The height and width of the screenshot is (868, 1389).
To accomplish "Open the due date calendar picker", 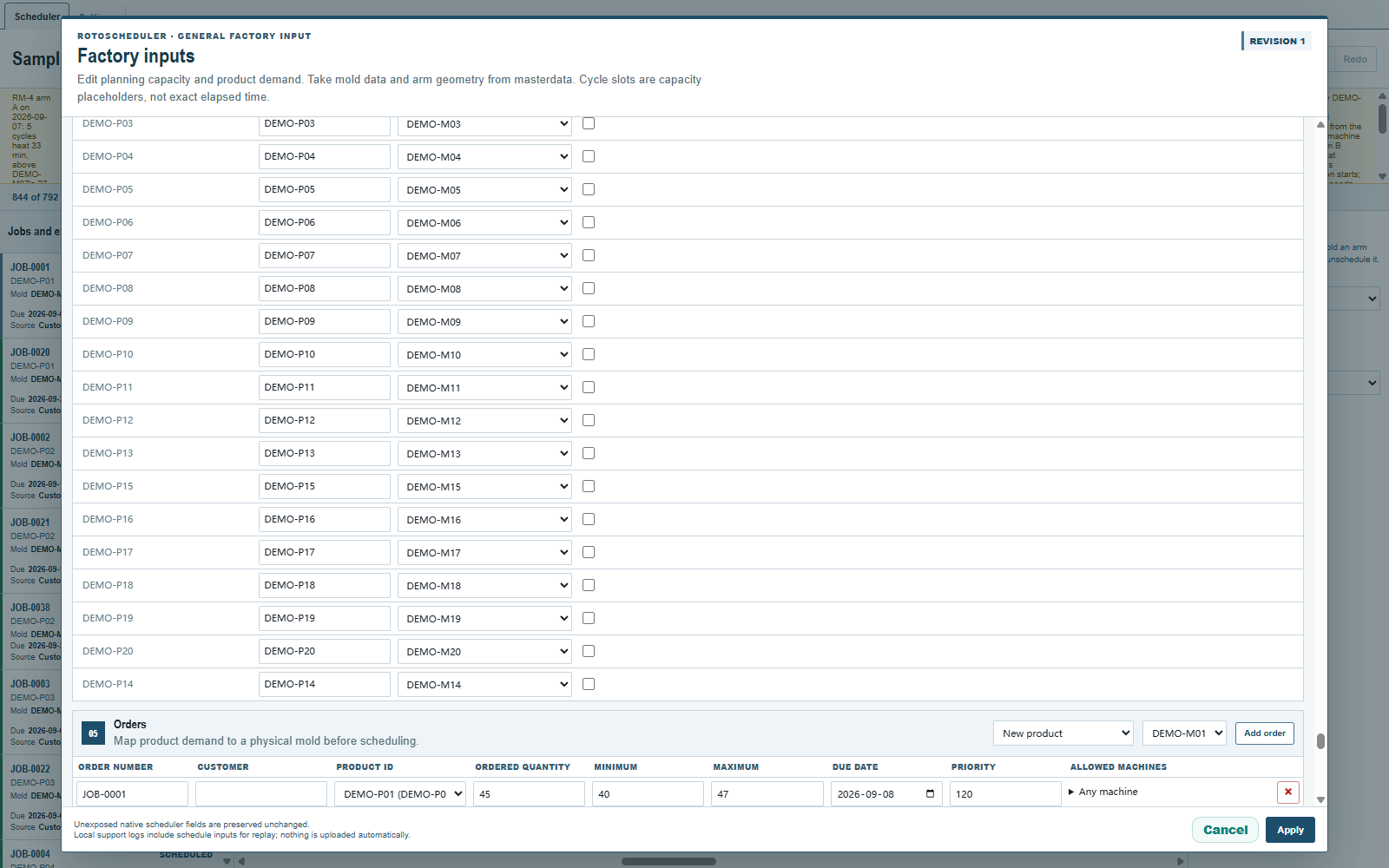I will pyautogui.click(x=930, y=794).
